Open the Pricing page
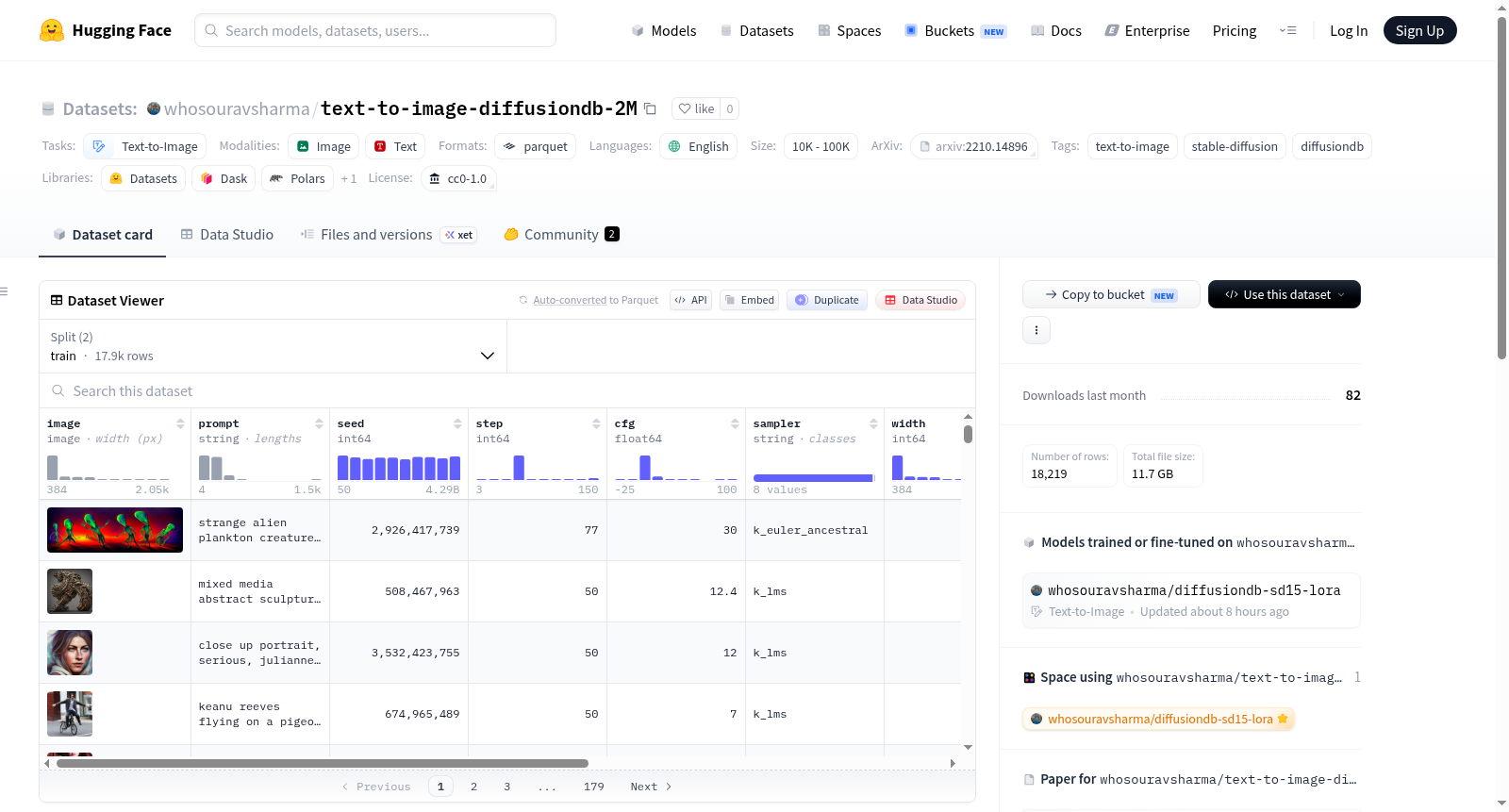Screen dimensions: 1509x812 click(1235, 31)
